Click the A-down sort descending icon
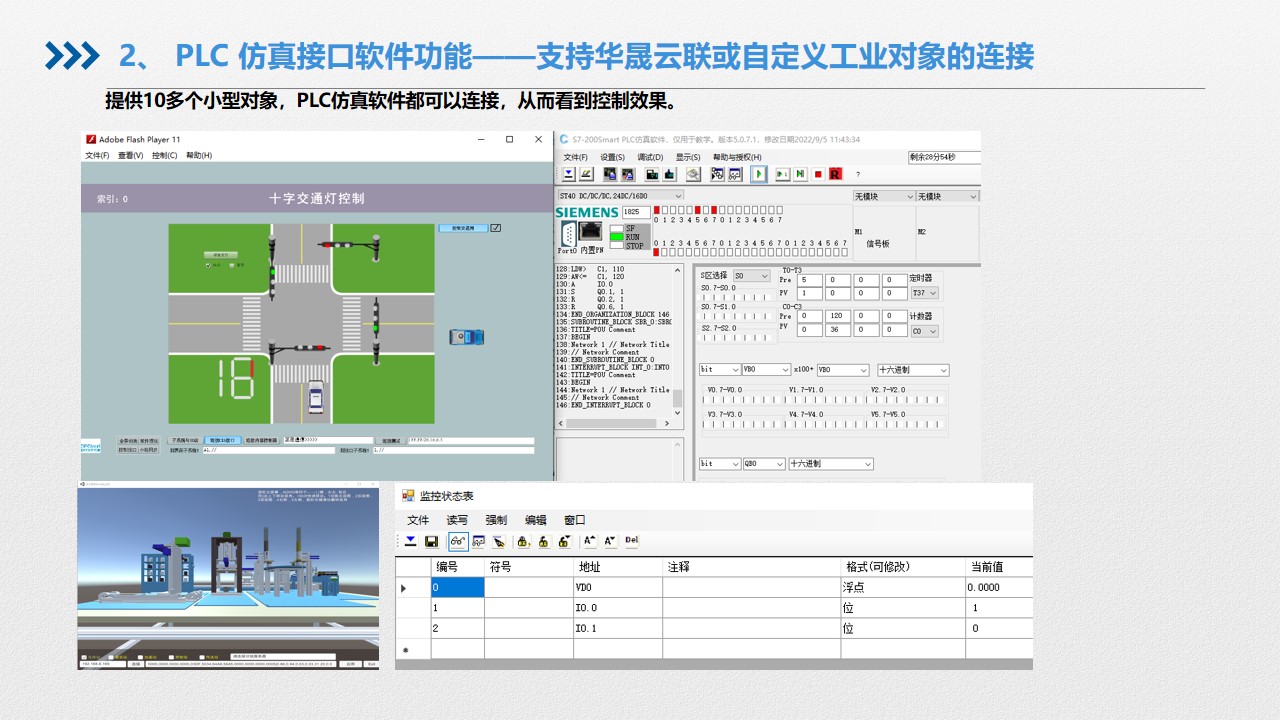Image resolution: width=1280 pixels, height=720 pixels. [x=610, y=541]
